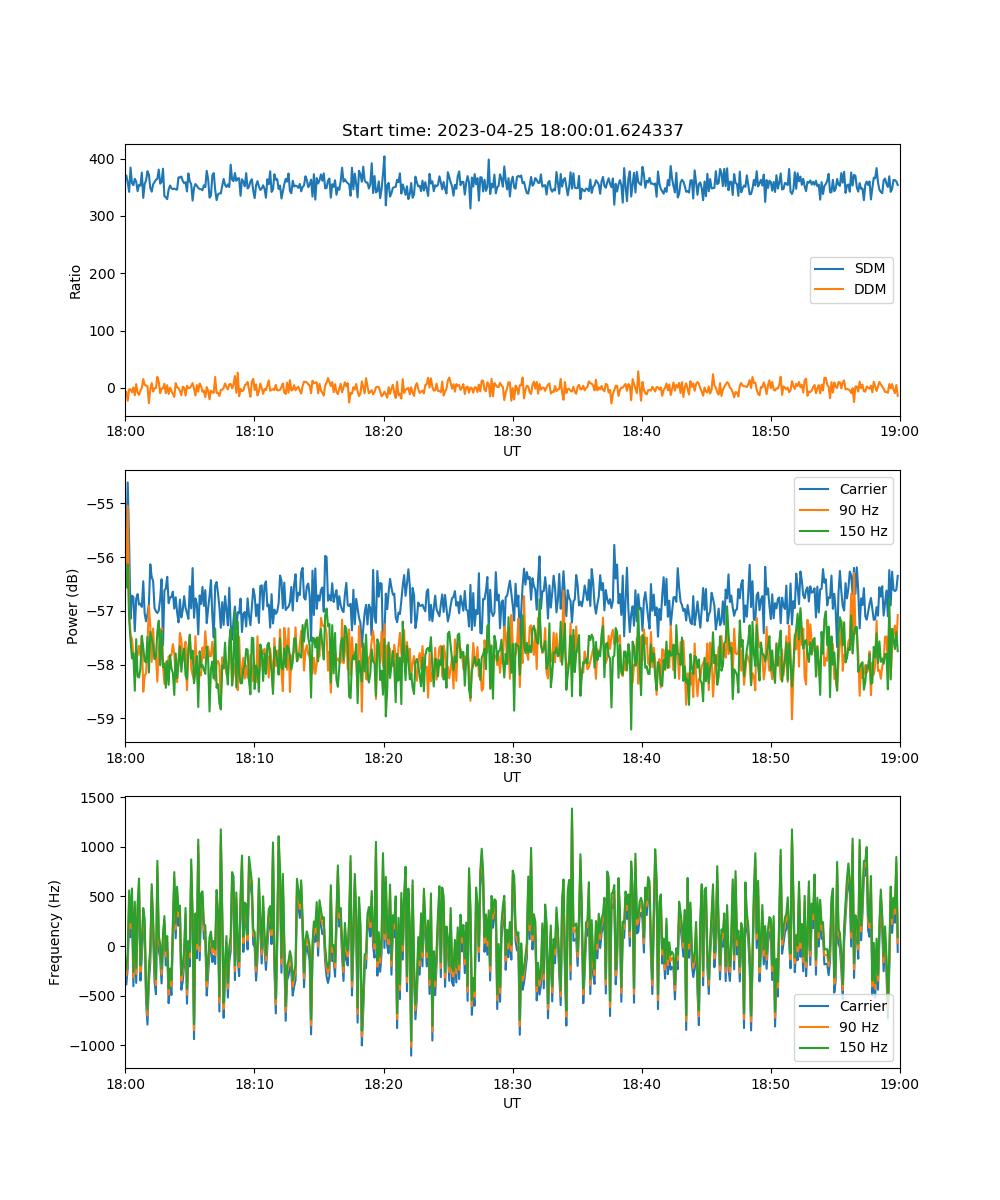Screen dimensions: 1000x1200
Task: Click the 18:20 tick under the Ratio plot
Action: 383,431
